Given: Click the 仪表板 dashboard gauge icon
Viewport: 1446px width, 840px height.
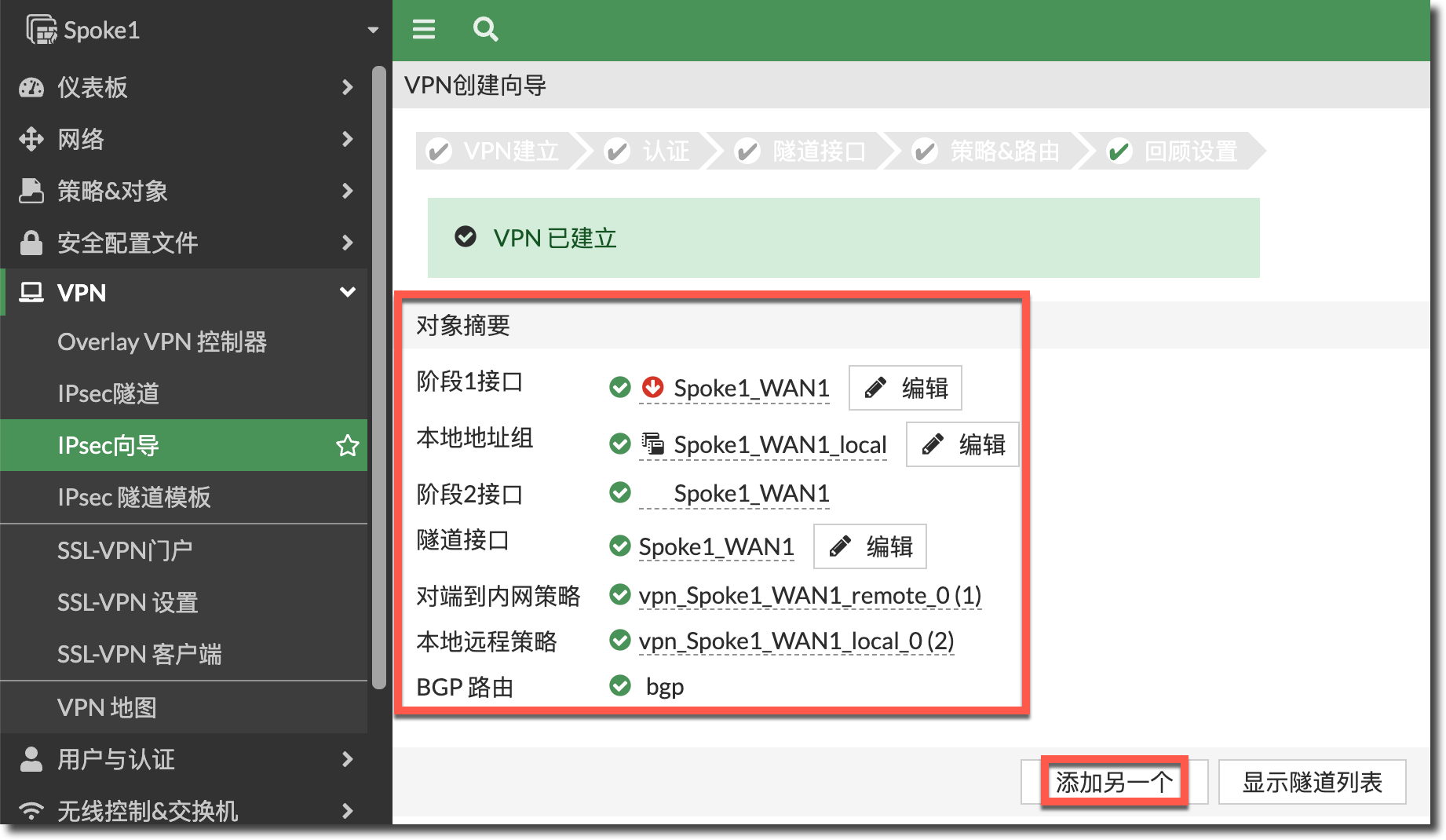Looking at the screenshot, I should [x=31, y=87].
